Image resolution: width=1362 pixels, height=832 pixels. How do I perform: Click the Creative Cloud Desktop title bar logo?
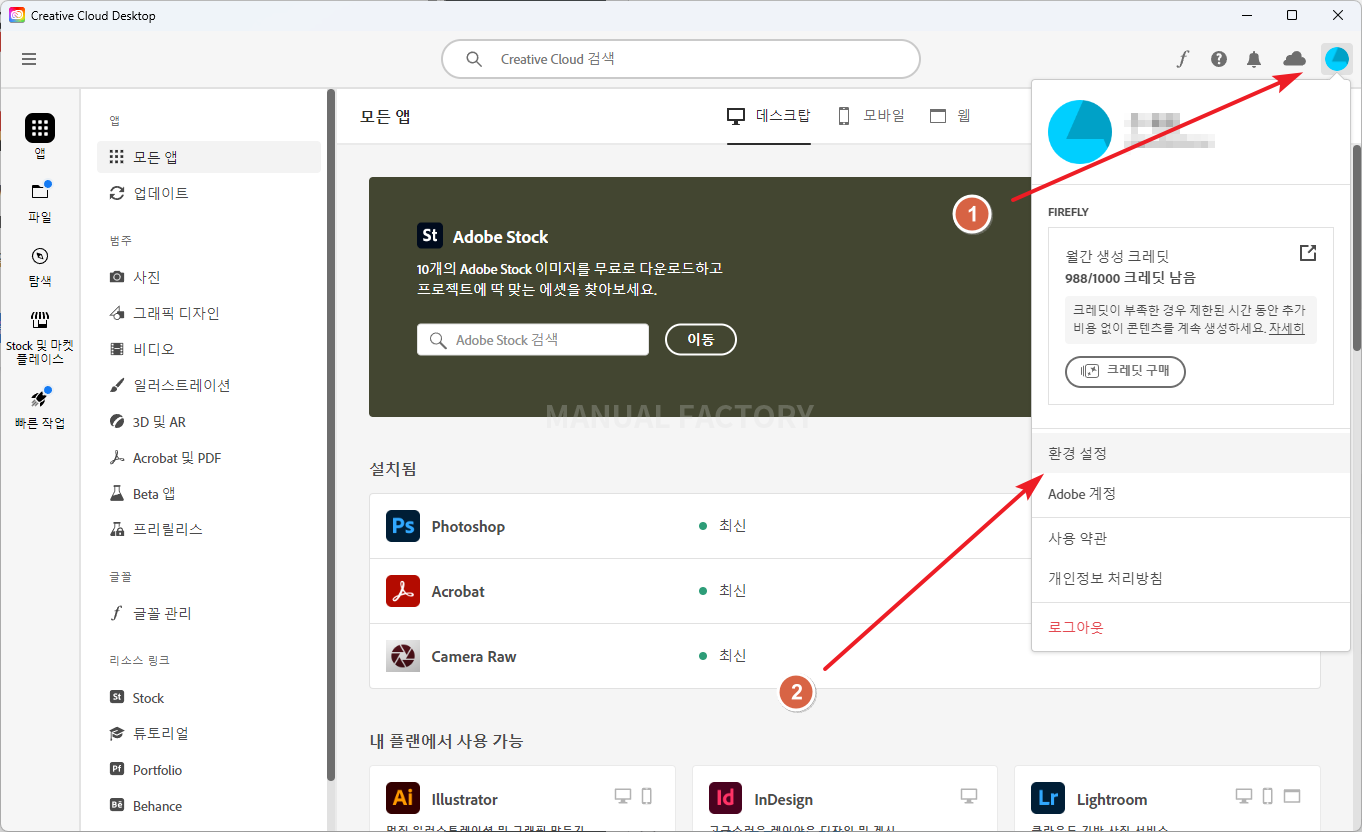point(17,16)
